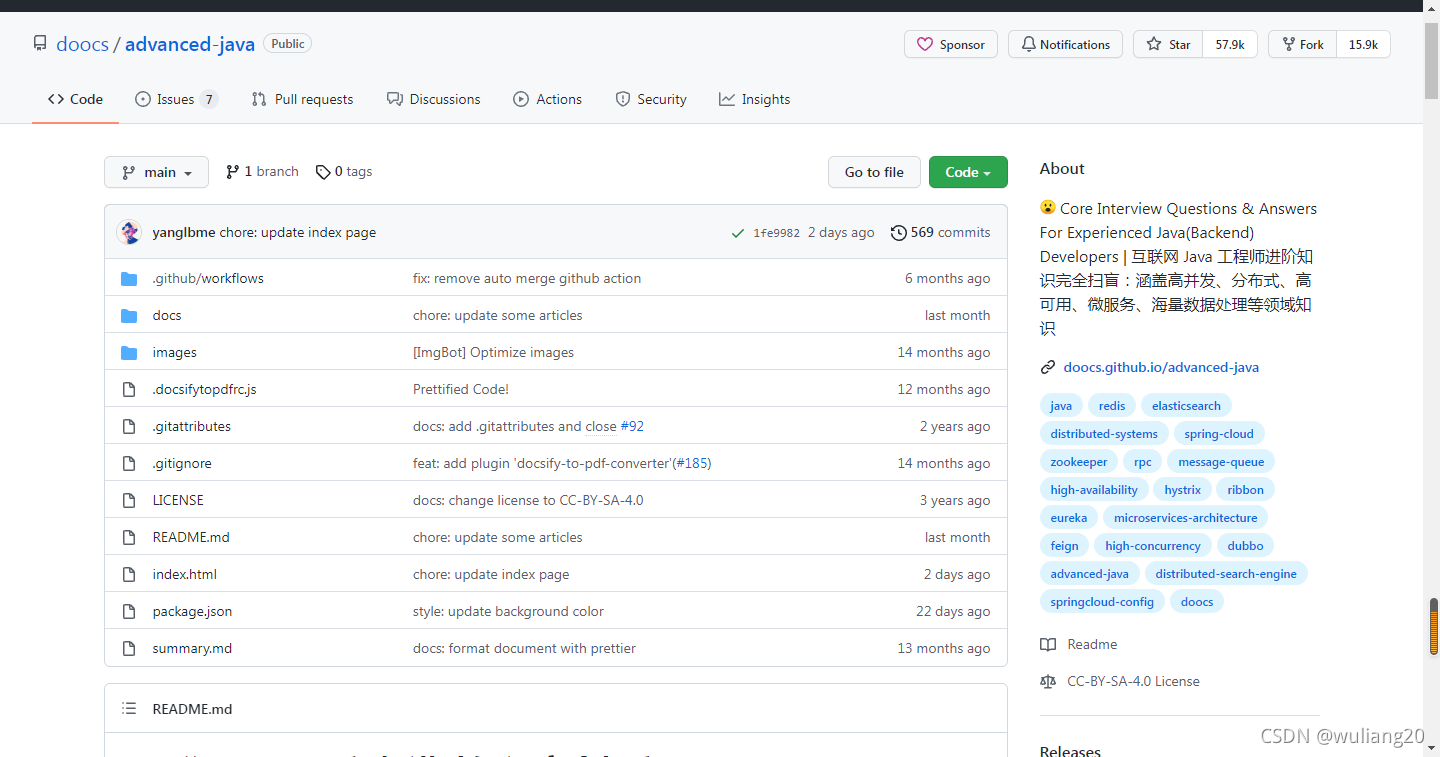The height and width of the screenshot is (757, 1440).
Task: Select the Actions play-circle icon
Action: click(520, 98)
